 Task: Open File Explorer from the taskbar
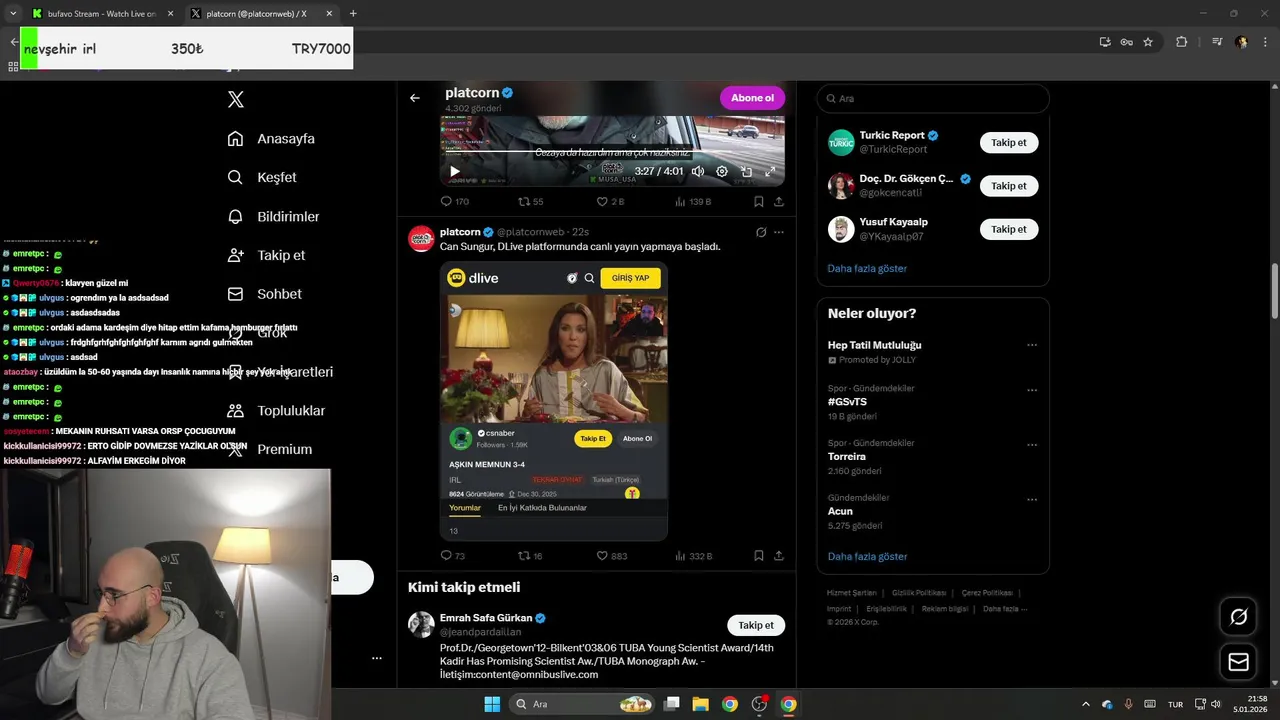tap(700, 704)
